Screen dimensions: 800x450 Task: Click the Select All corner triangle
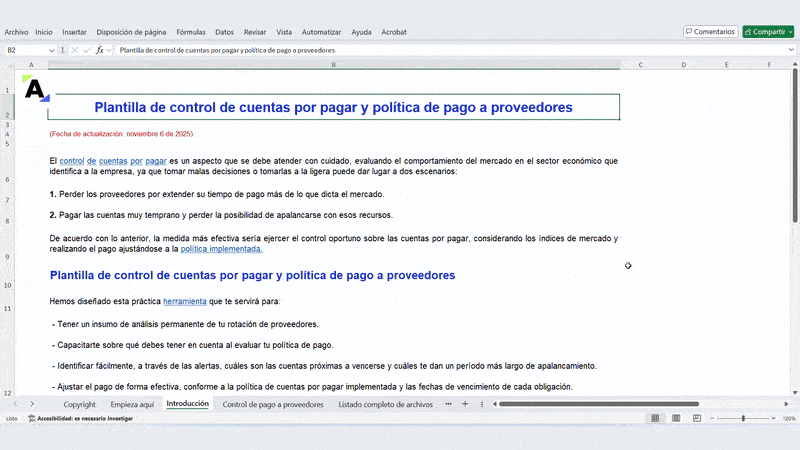tap(10, 65)
